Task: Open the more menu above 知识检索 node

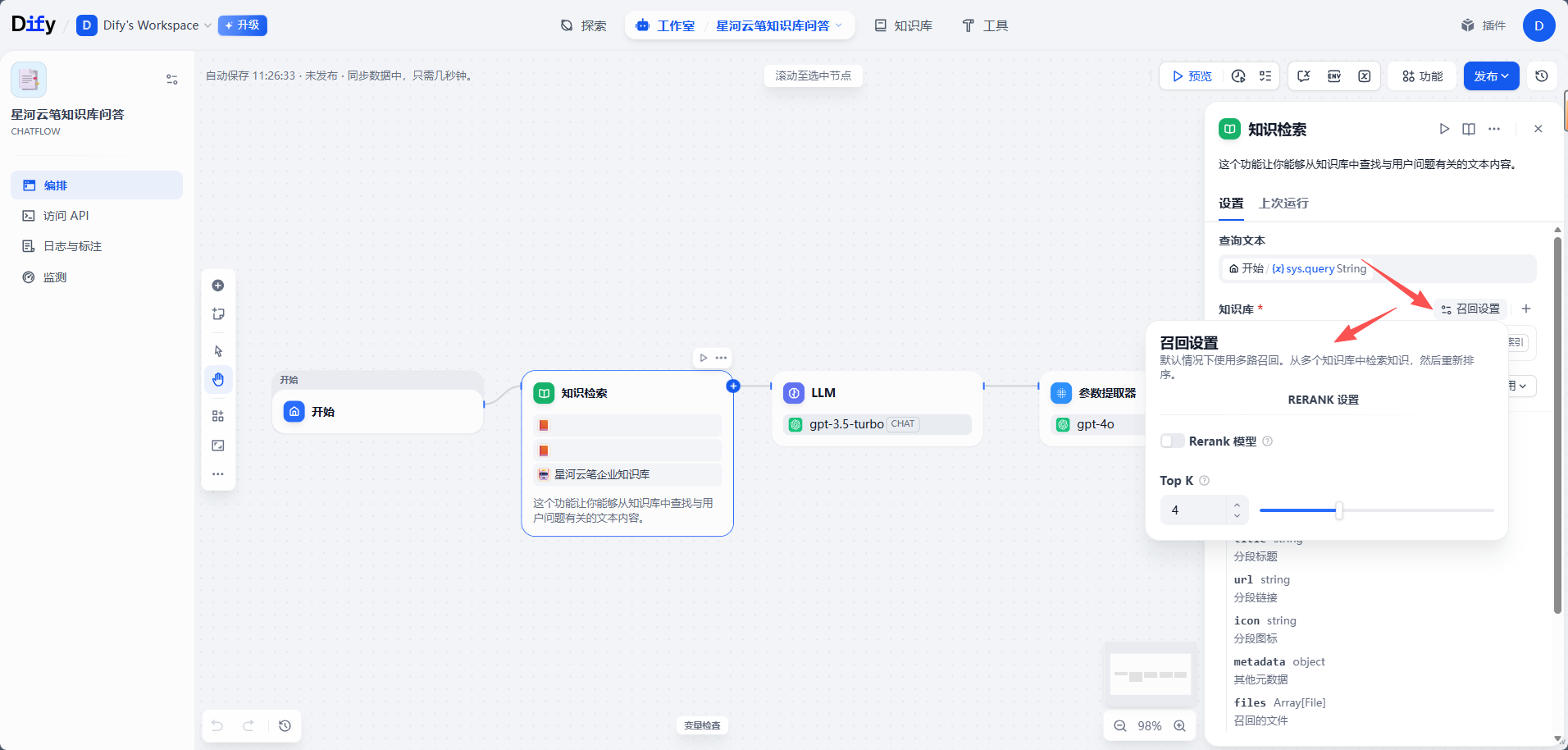Action: (722, 358)
